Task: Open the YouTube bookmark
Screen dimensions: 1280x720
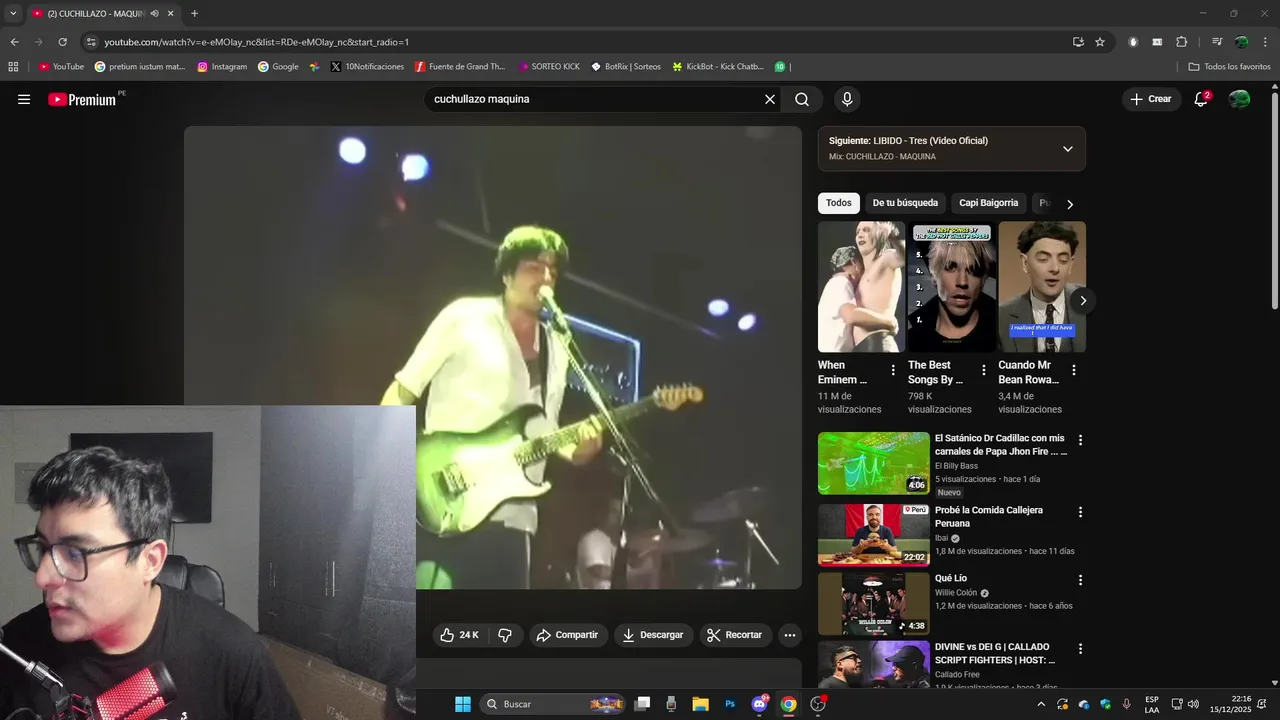Action: [61, 67]
